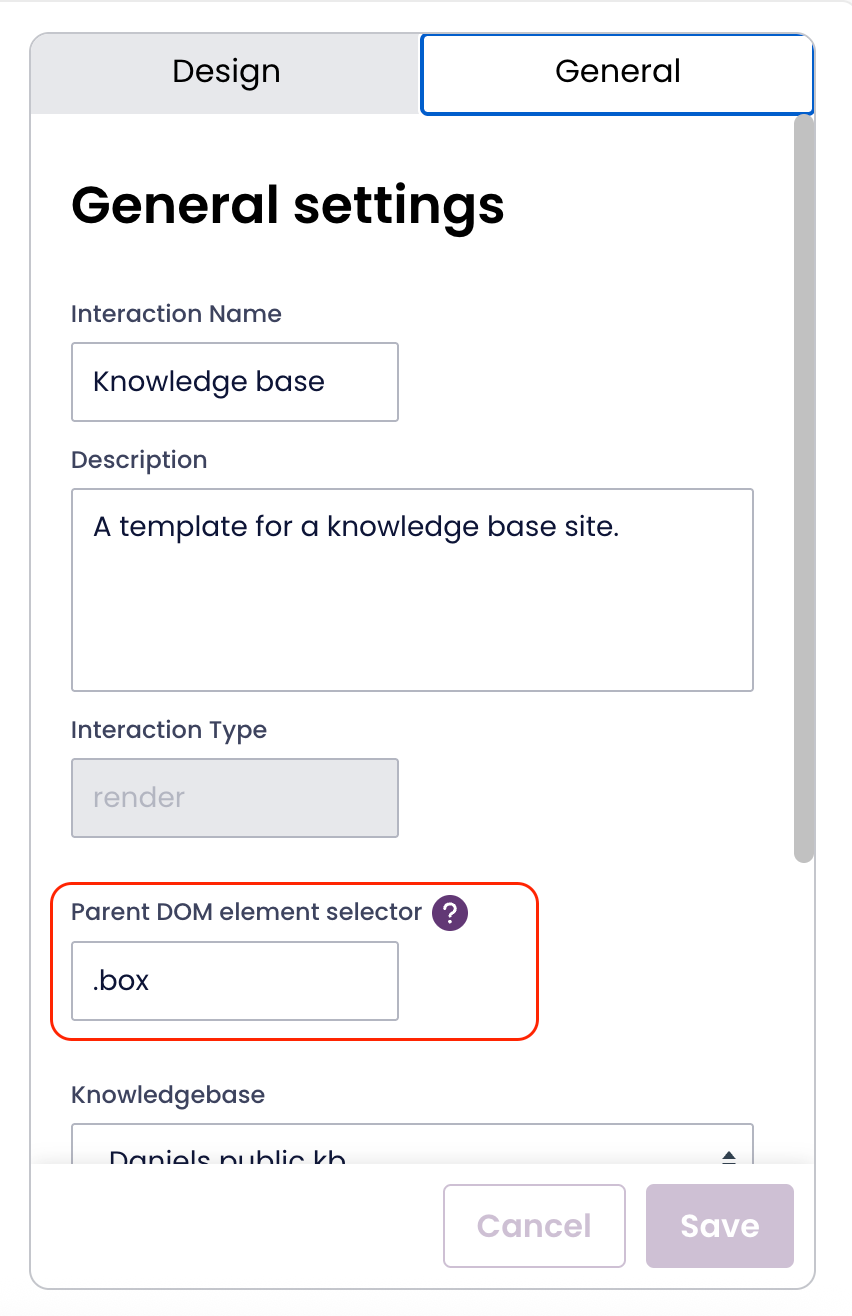
Task: Click the disabled Interaction Type field
Action: click(234, 798)
